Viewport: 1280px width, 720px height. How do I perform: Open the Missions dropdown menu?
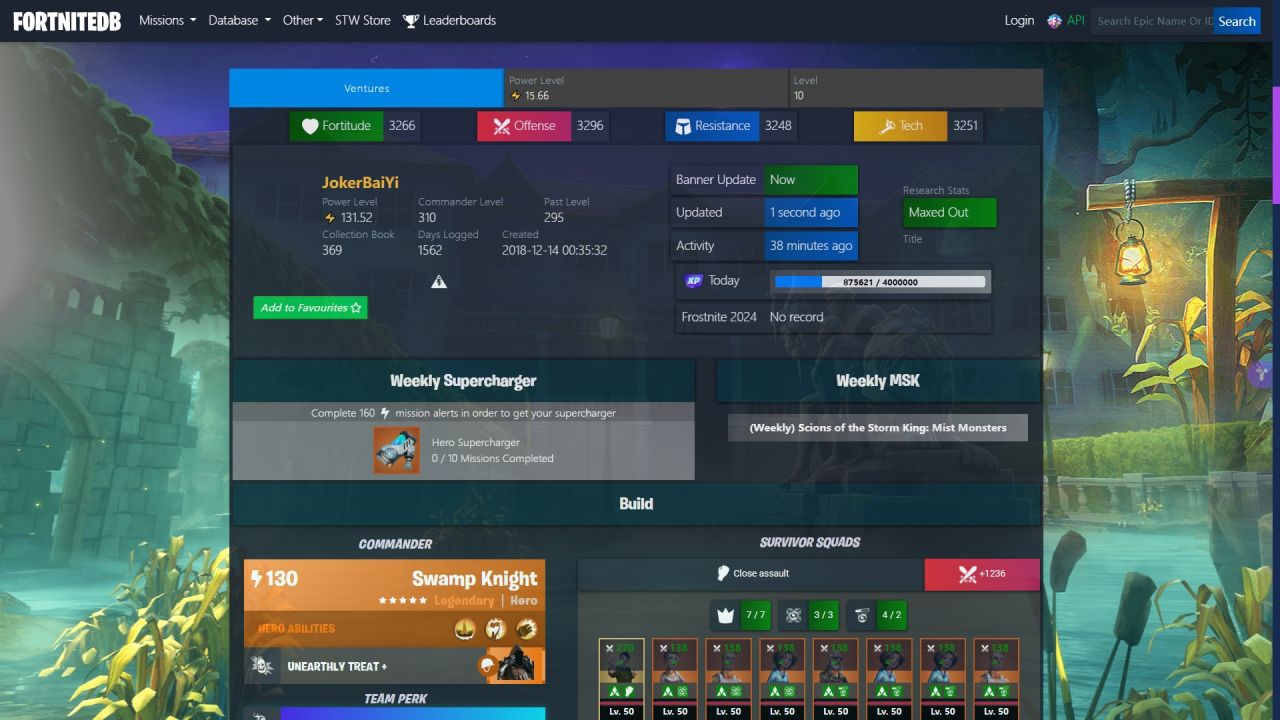[167, 20]
